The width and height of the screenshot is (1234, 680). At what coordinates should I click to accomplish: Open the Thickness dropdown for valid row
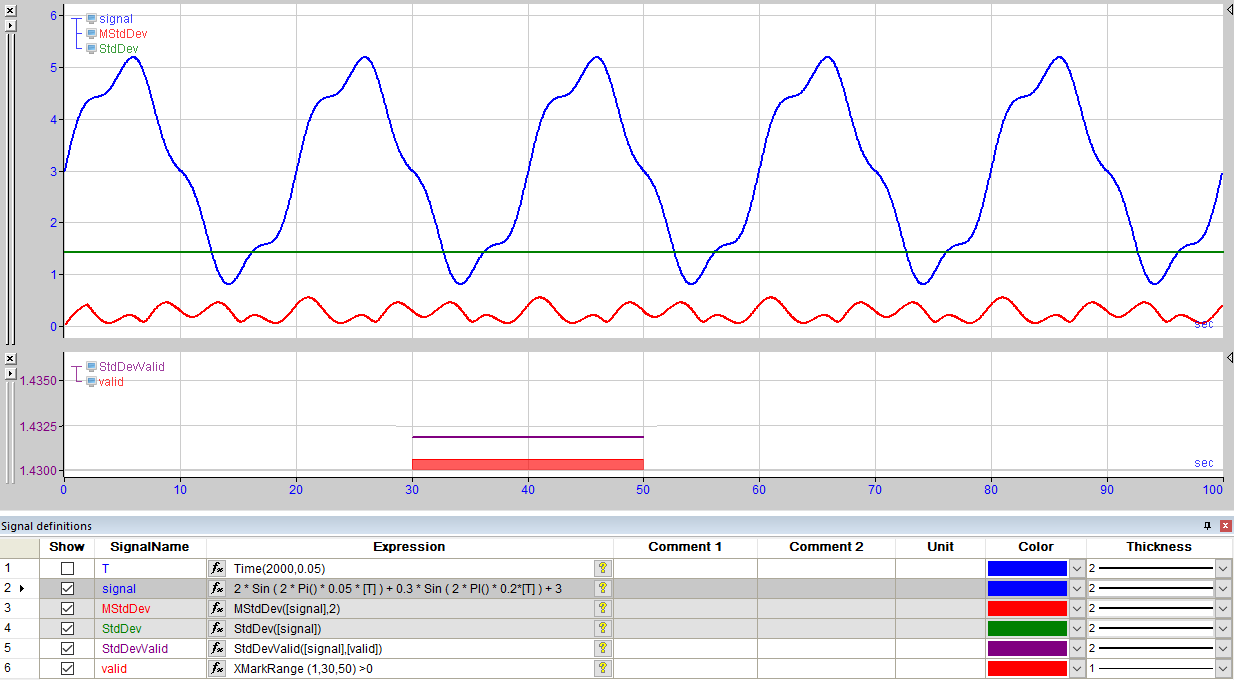tap(1223, 668)
